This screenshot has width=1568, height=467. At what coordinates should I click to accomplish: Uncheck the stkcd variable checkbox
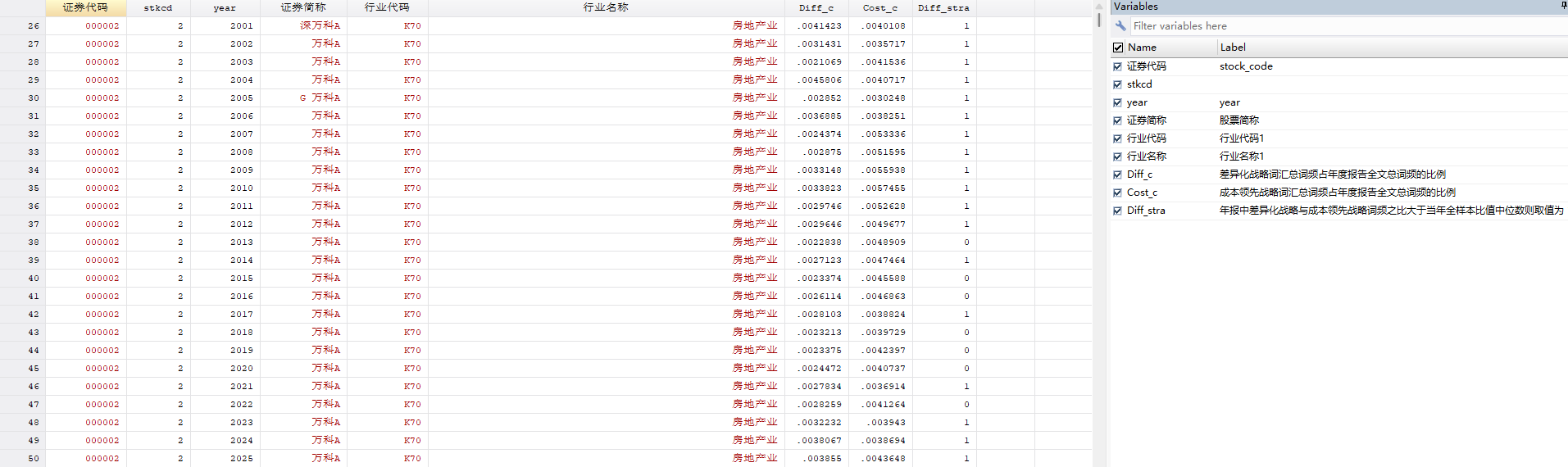coord(1117,84)
